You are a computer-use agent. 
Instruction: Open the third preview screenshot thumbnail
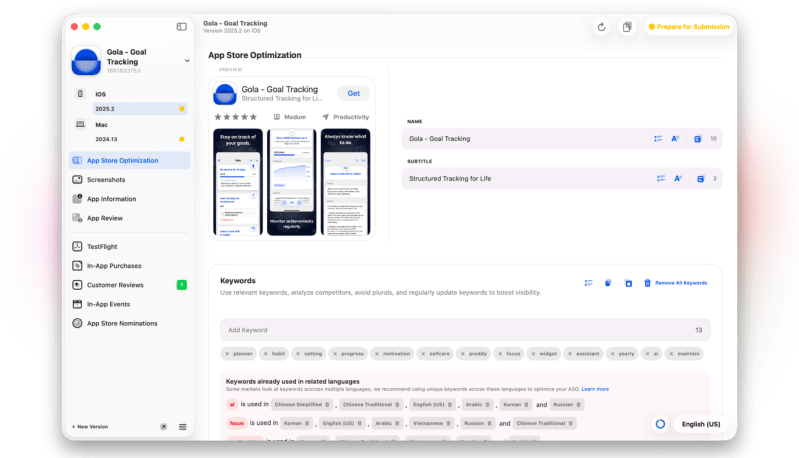point(345,182)
